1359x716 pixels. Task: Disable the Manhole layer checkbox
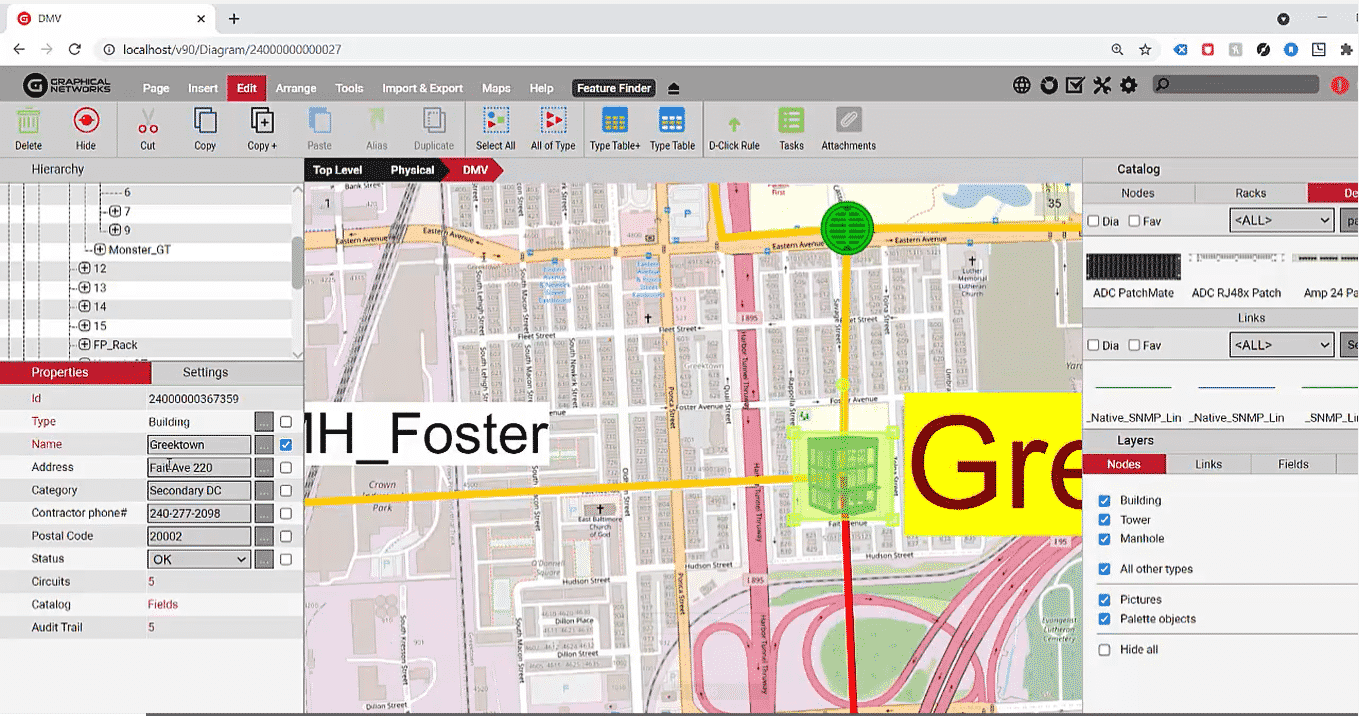pyautogui.click(x=1104, y=539)
